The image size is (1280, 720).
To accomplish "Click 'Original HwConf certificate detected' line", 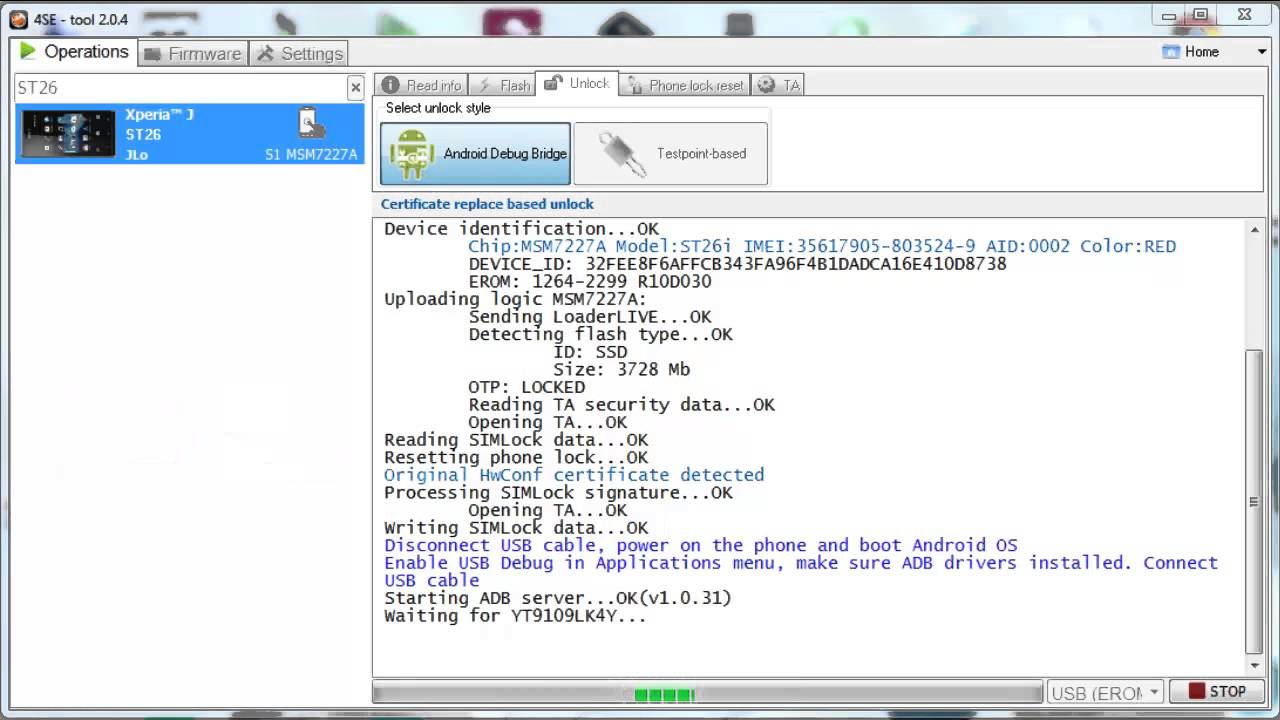I will [574, 475].
